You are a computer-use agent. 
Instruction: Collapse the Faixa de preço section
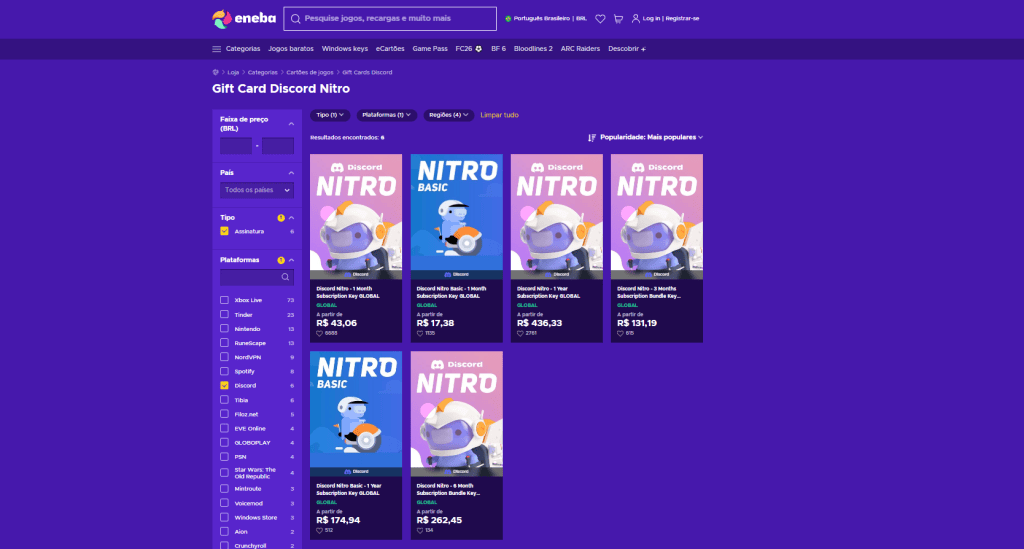[291, 124]
